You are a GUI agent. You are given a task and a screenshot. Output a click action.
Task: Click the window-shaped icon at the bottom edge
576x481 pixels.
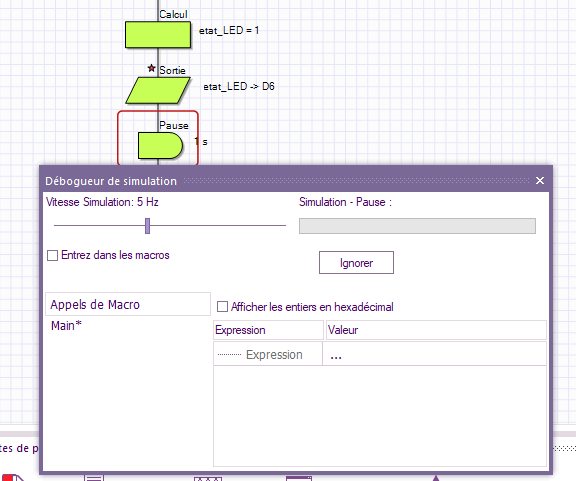click(x=299, y=478)
